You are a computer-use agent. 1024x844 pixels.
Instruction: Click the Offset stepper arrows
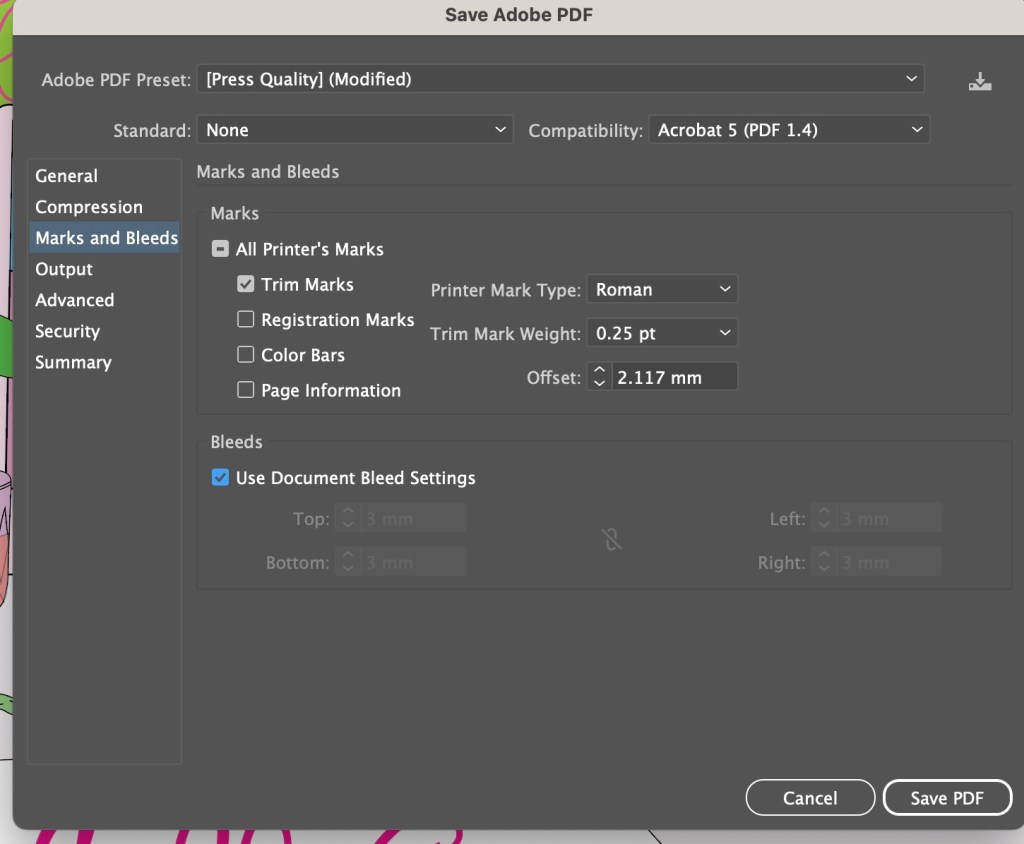(x=599, y=377)
